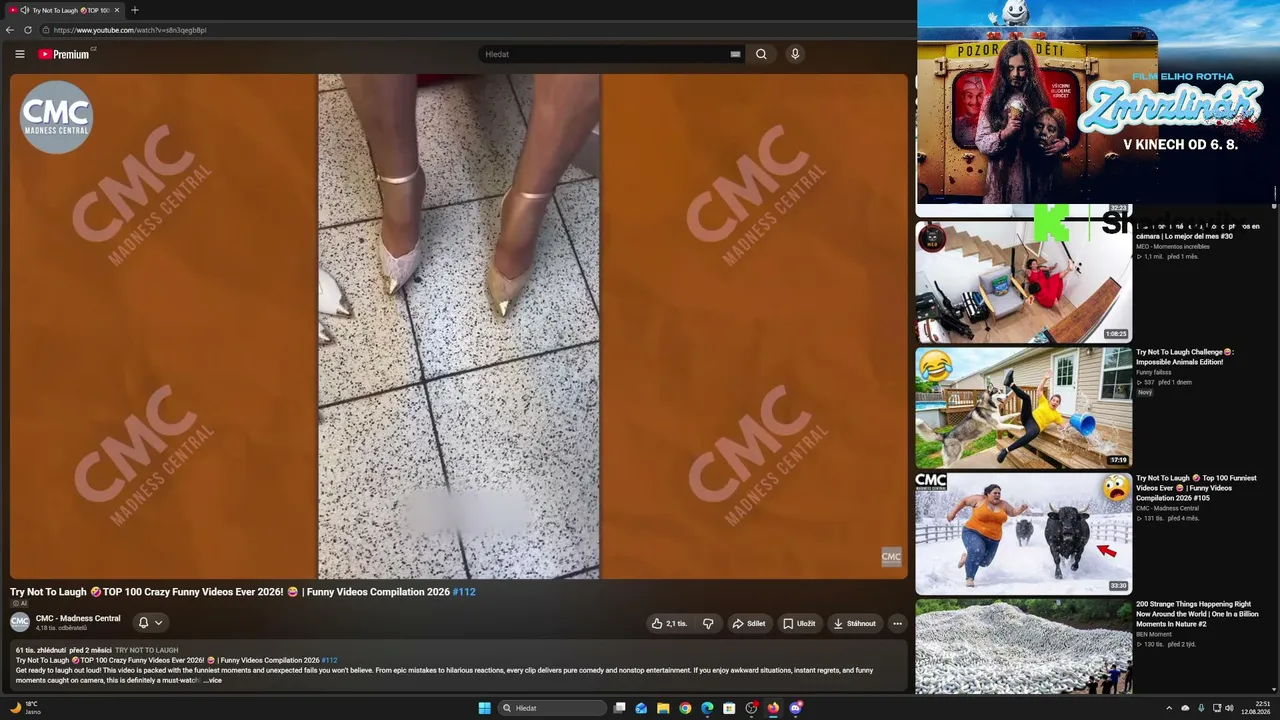Open more actions three-dot menu
This screenshot has width=1280, height=720.
click(x=897, y=623)
